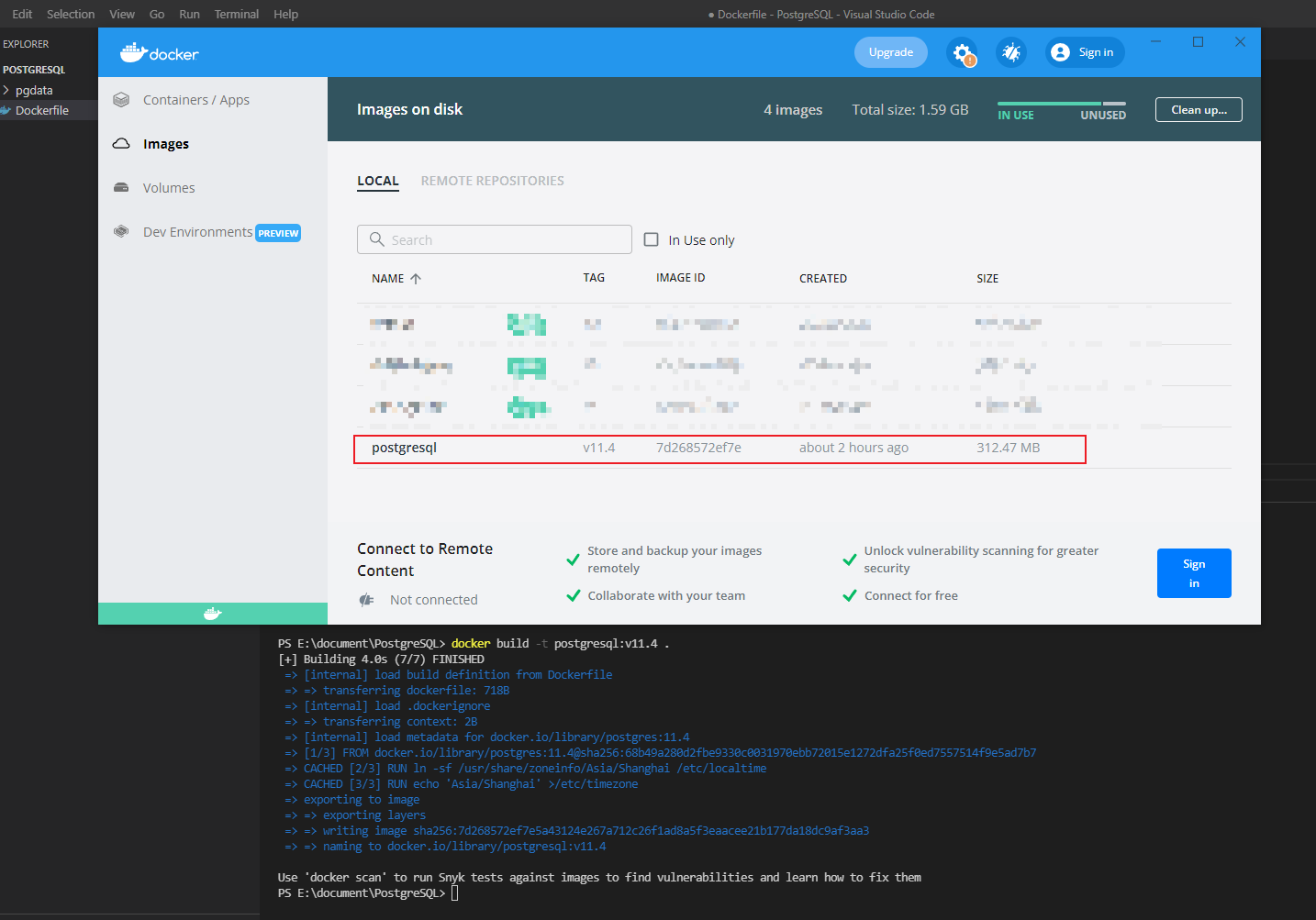Click the Upgrade button
The image size is (1316, 920).
[891, 52]
